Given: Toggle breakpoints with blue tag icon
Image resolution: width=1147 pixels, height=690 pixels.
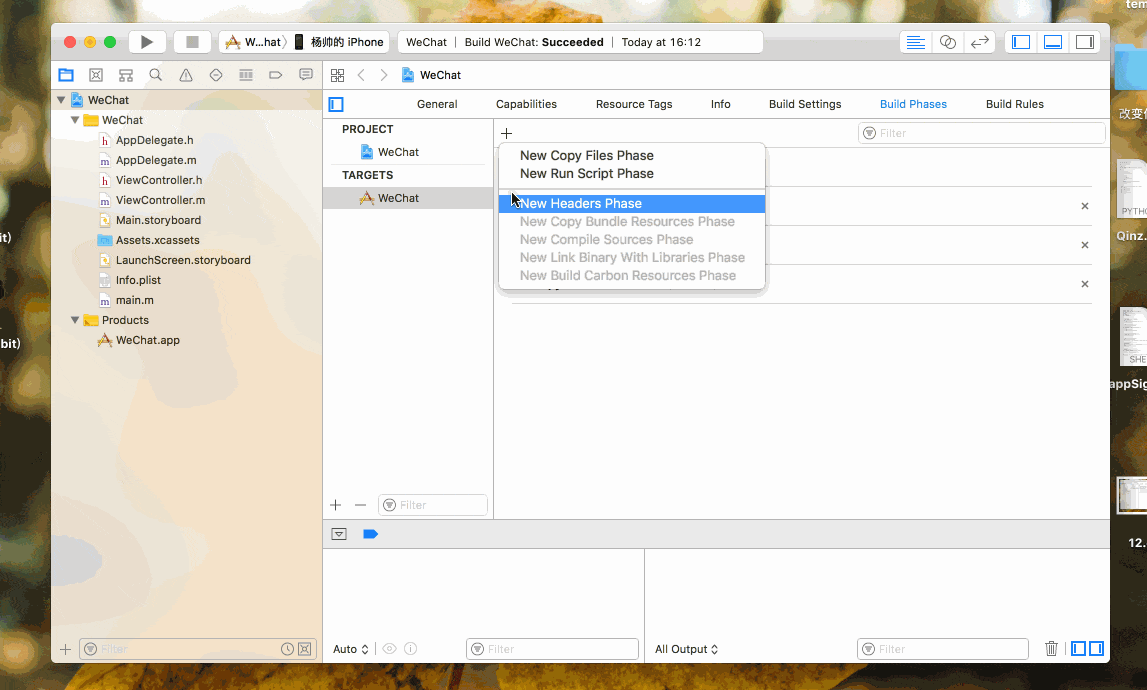Looking at the screenshot, I should (x=370, y=534).
